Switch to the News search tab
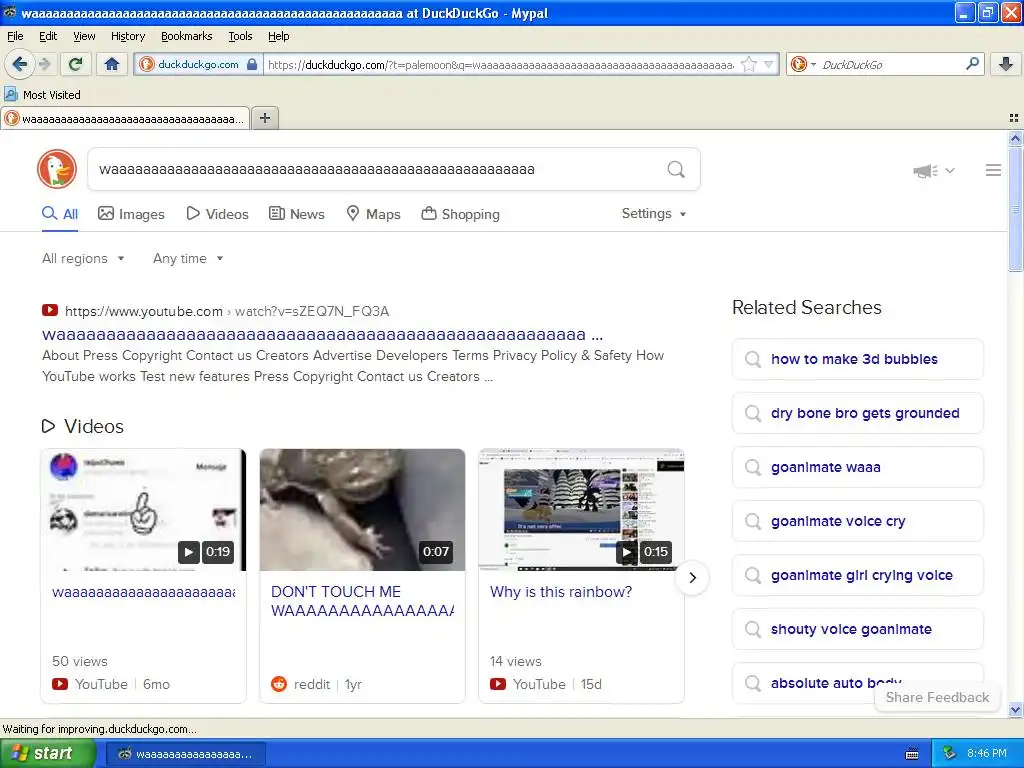The width and height of the screenshot is (1024, 768). tap(297, 214)
